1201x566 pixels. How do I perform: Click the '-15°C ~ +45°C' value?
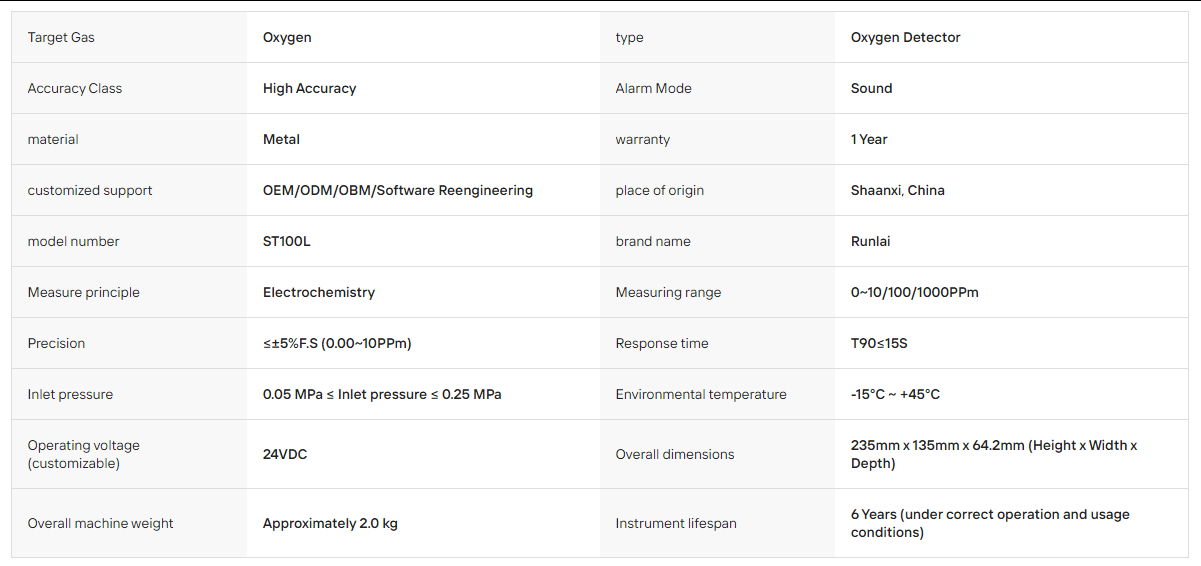[x=895, y=394]
